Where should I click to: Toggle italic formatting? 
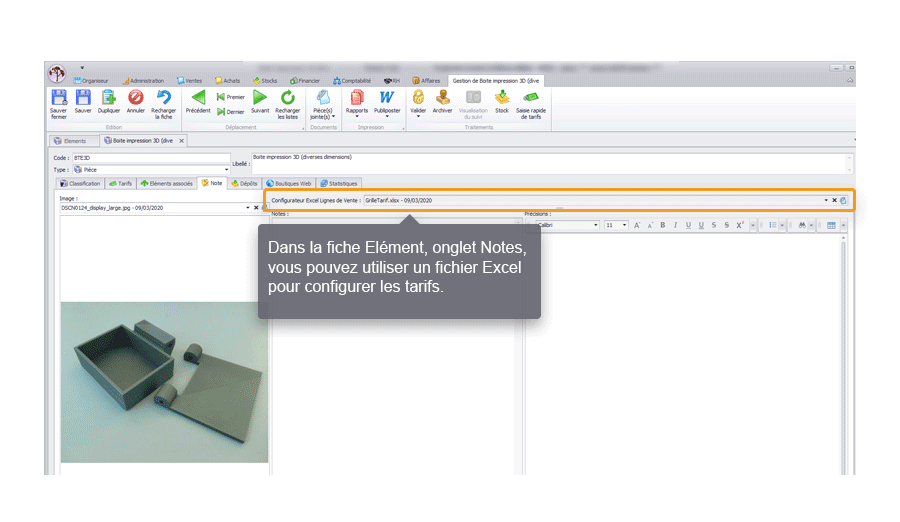[x=676, y=225]
